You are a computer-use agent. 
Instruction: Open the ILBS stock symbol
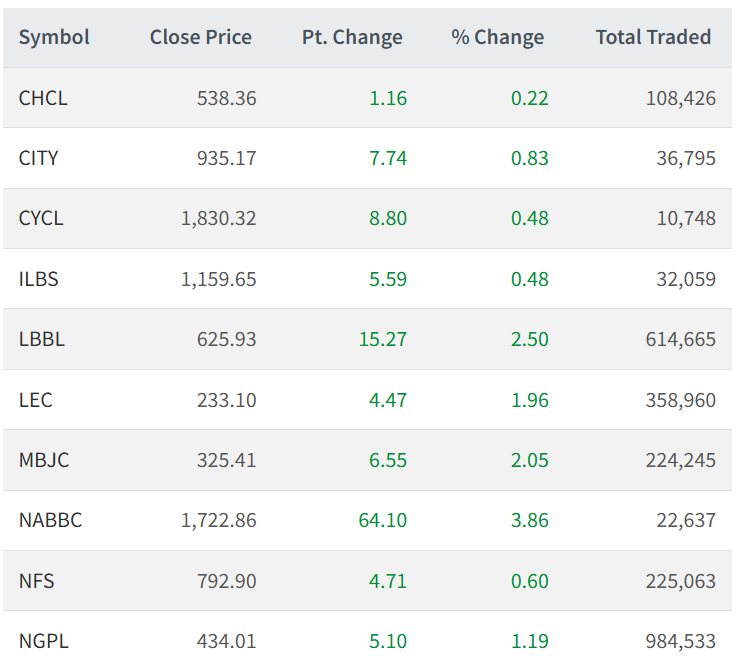[38, 279]
